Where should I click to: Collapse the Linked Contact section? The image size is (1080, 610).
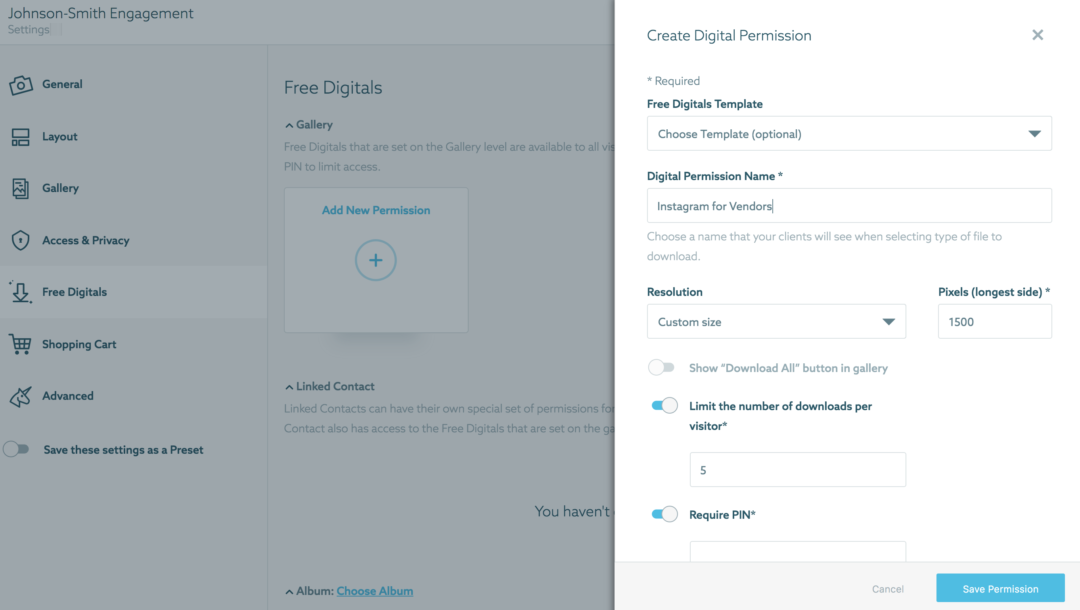coord(289,387)
